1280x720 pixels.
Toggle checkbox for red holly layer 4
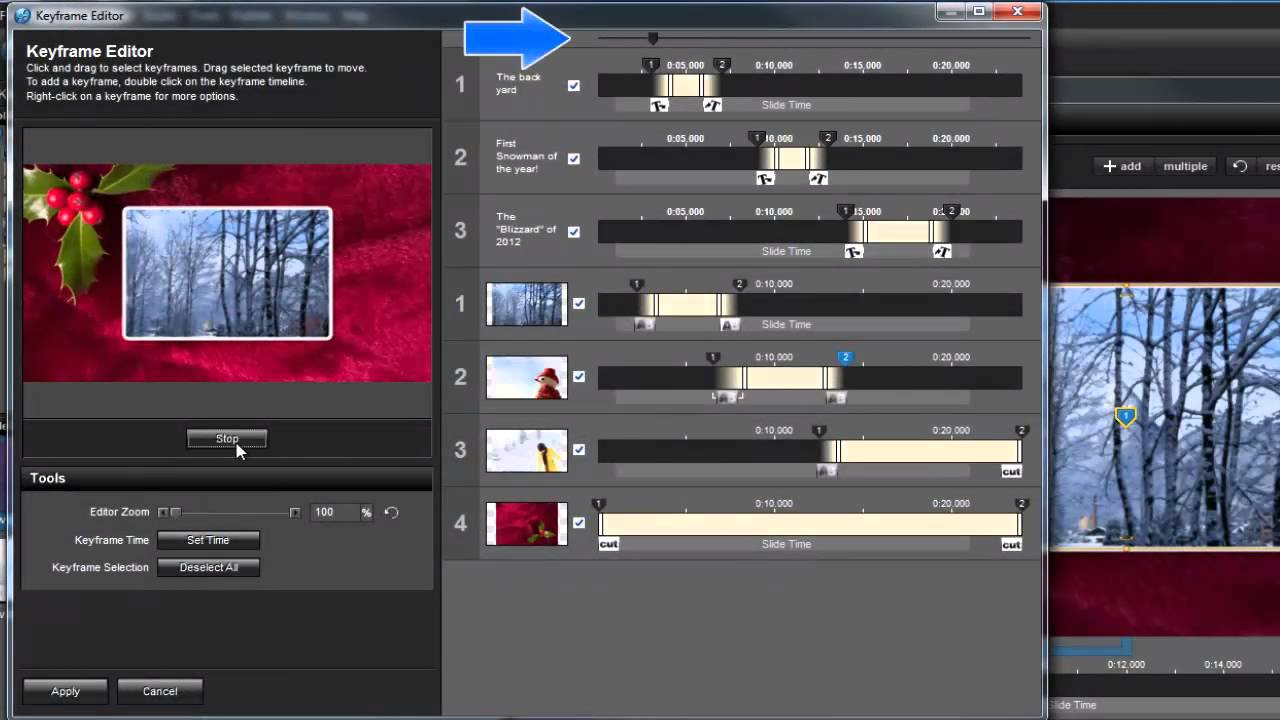(579, 523)
